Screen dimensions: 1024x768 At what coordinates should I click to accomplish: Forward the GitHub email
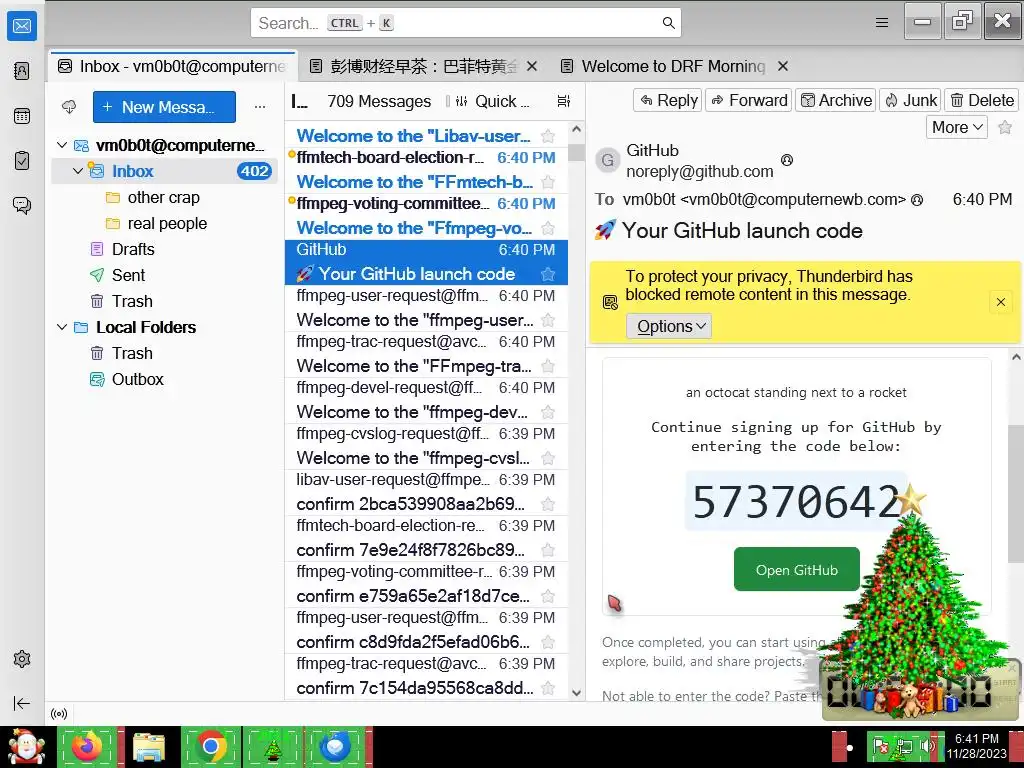(748, 101)
